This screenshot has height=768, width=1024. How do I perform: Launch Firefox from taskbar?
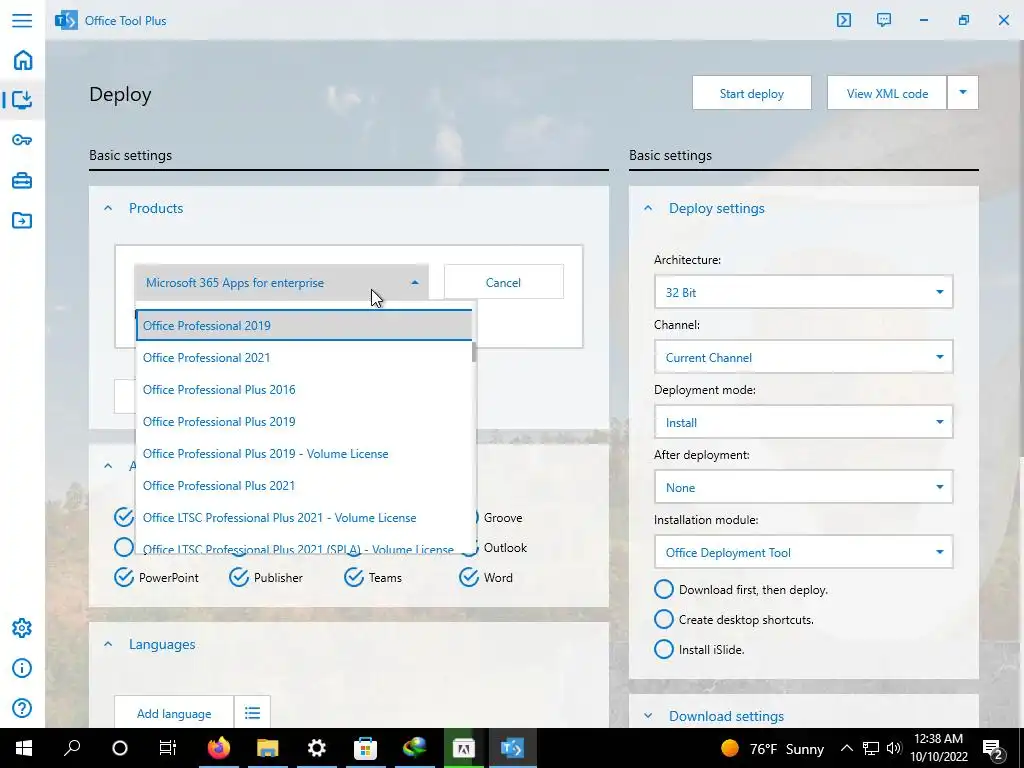219,748
